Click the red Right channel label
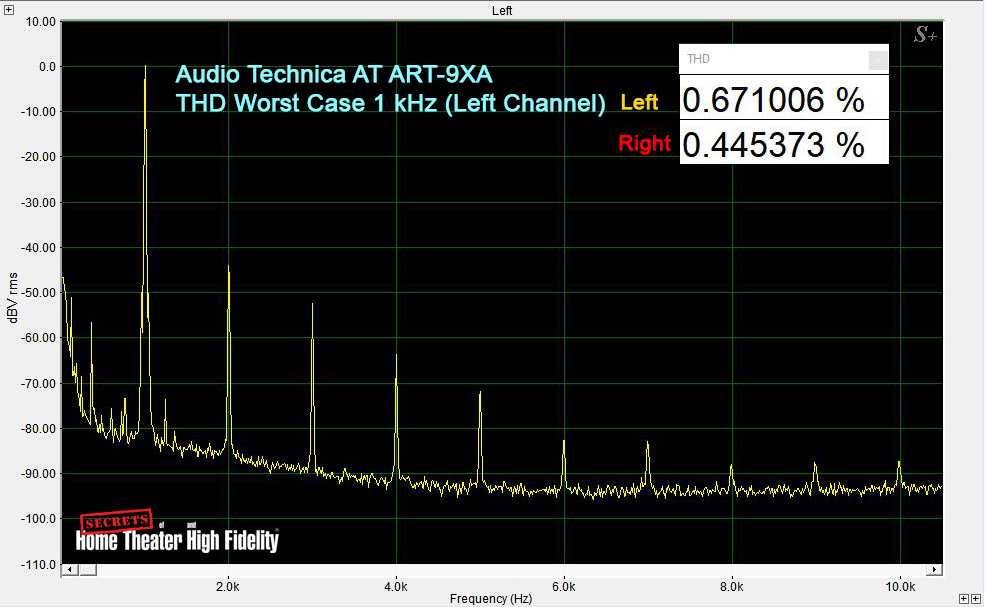 (645, 143)
